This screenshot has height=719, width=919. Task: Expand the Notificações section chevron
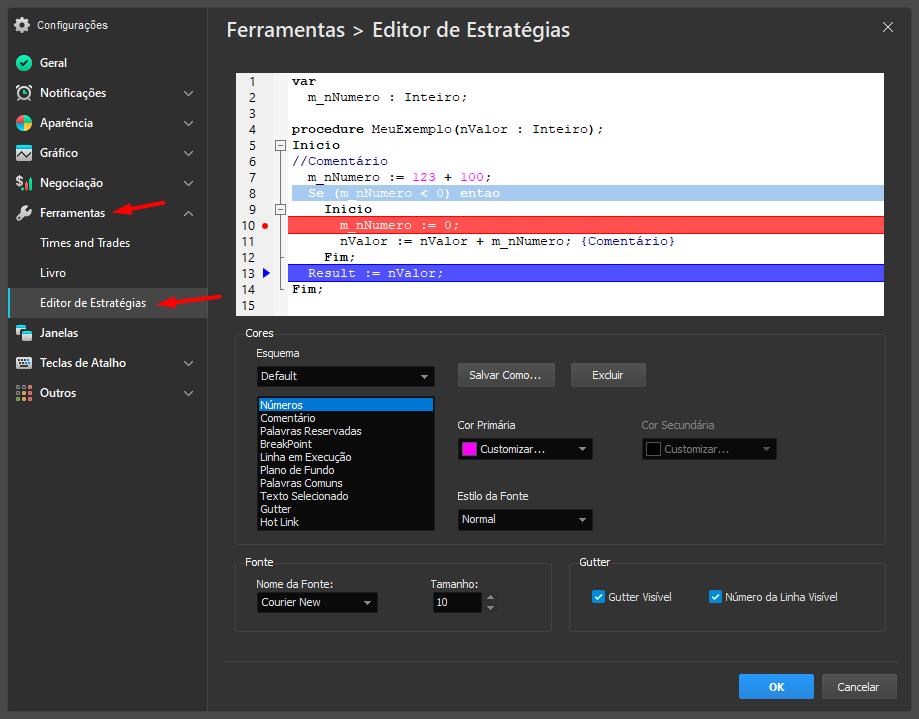(x=188, y=93)
